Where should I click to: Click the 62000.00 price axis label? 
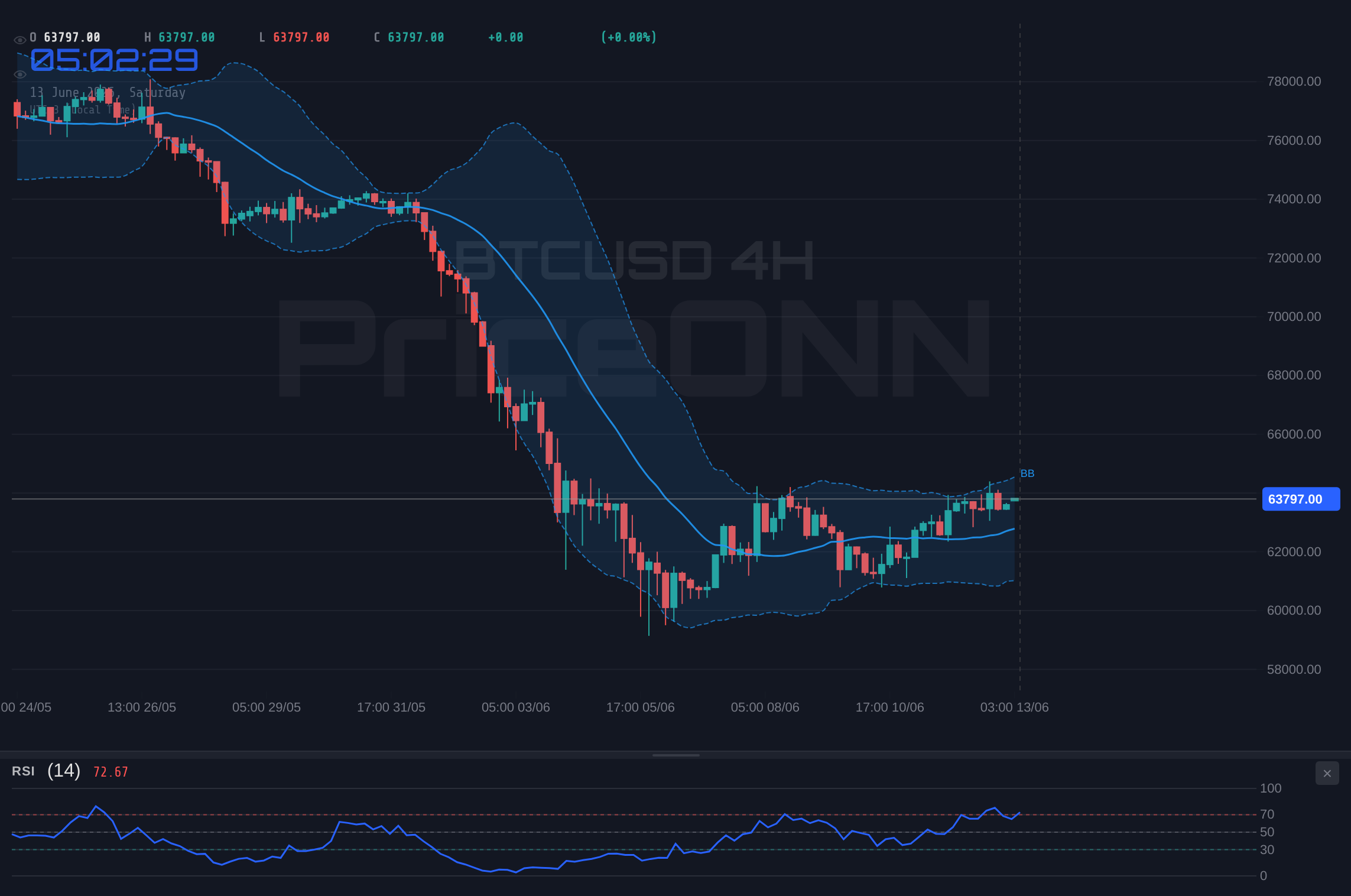pos(1294,552)
